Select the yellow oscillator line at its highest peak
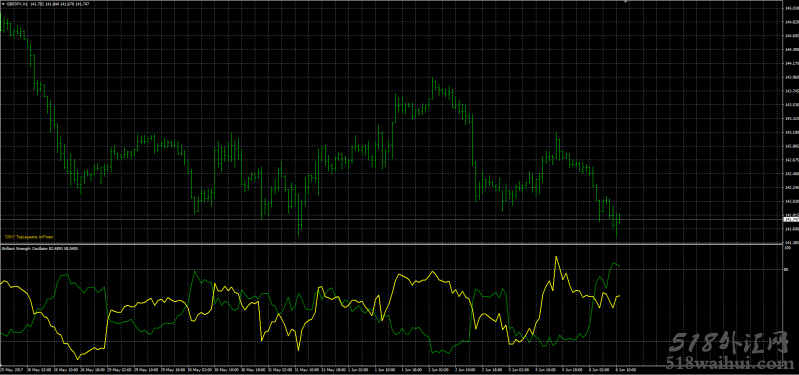 tap(556, 257)
